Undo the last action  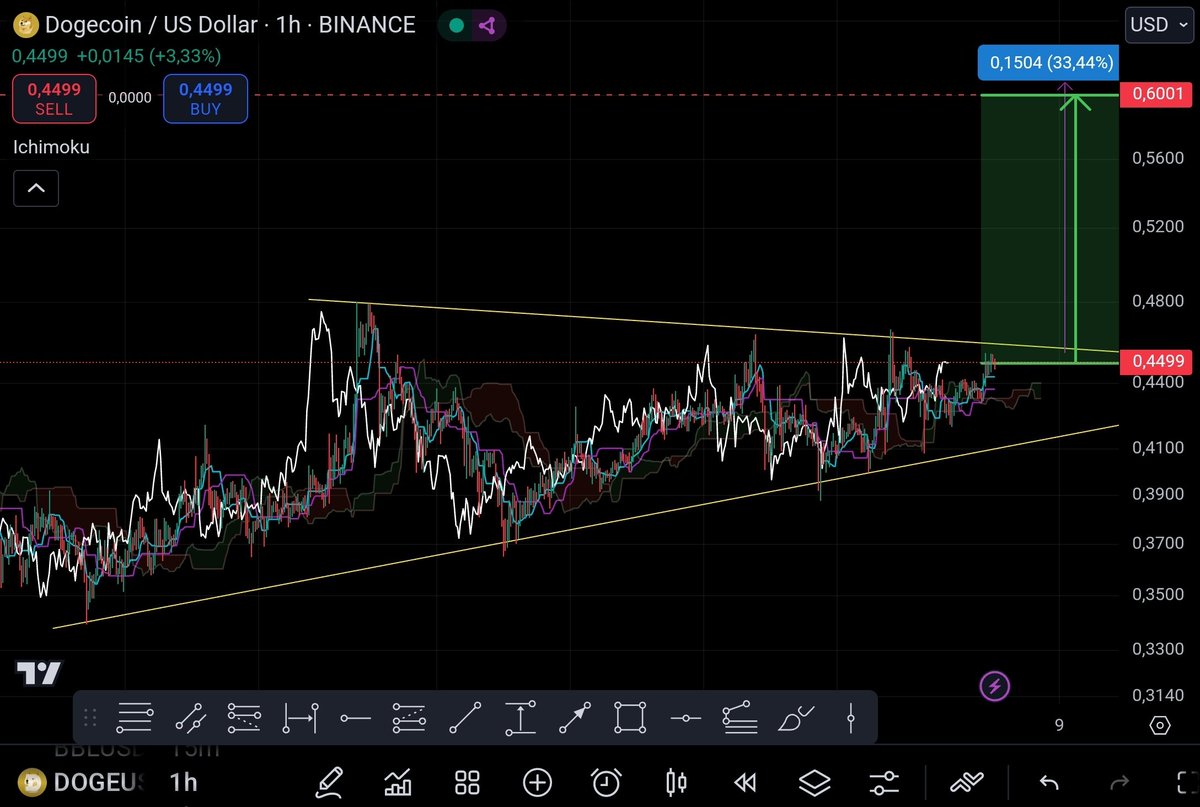pos(1049,782)
